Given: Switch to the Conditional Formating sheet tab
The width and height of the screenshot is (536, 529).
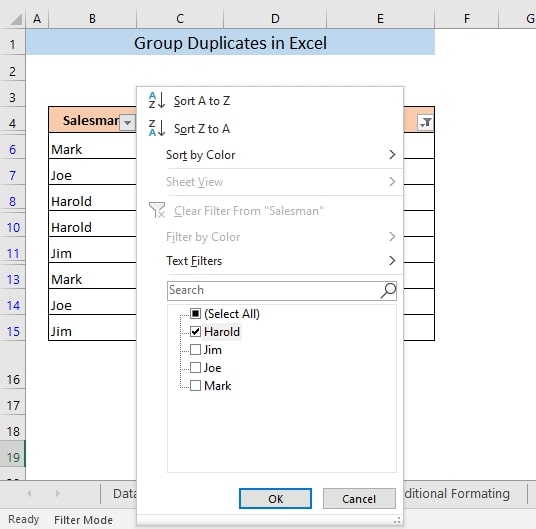Looking at the screenshot, I should [x=465, y=494].
